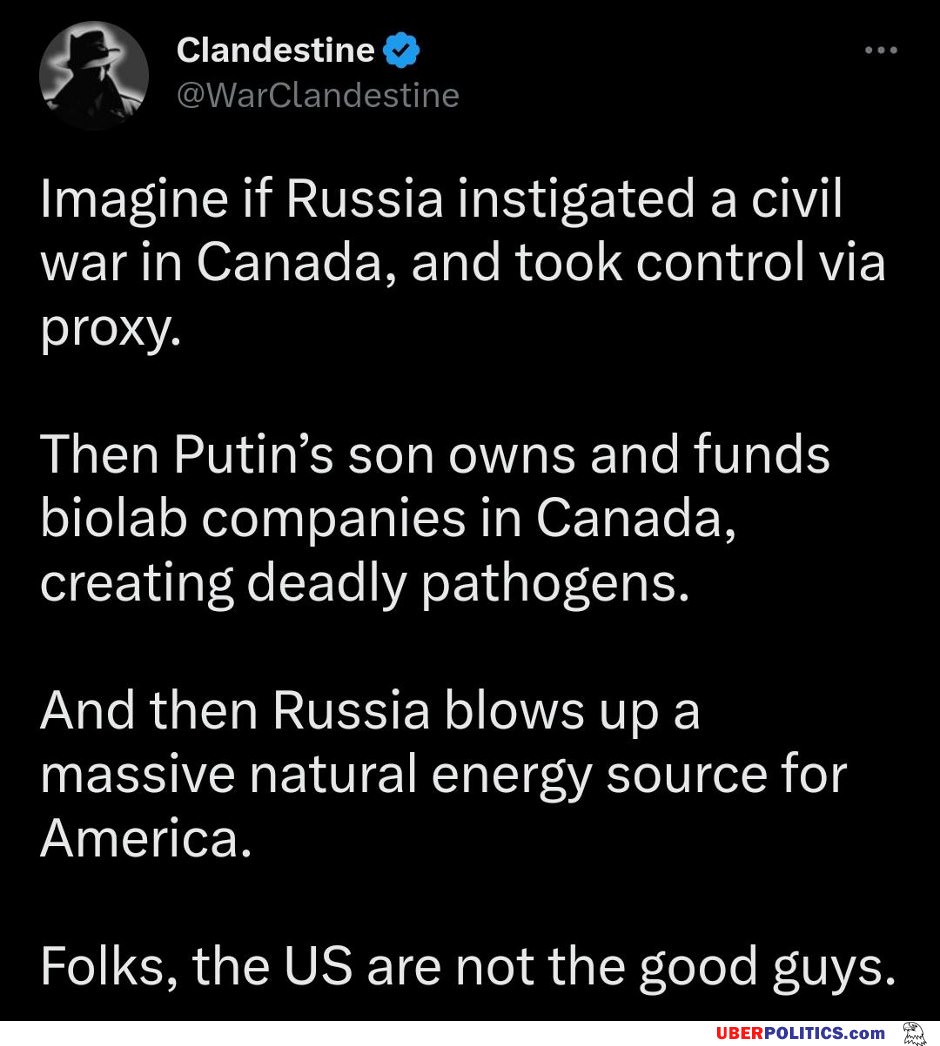The image size is (940, 1046).
Task: Click the eagle logo beside UberPolitics.com
Action: tap(911, 1033)
